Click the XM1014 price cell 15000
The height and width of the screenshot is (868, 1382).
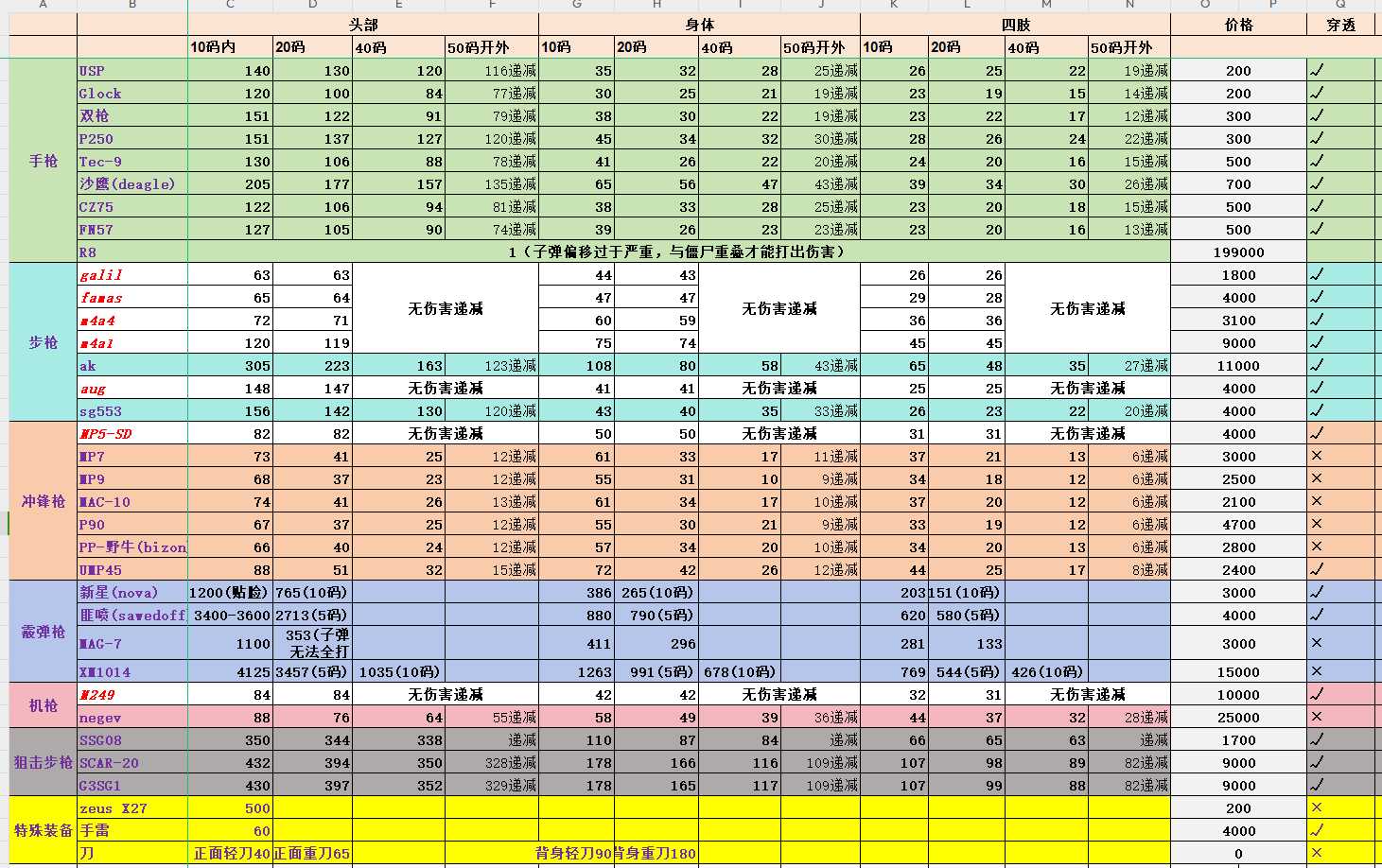(x=1238, y=671)
